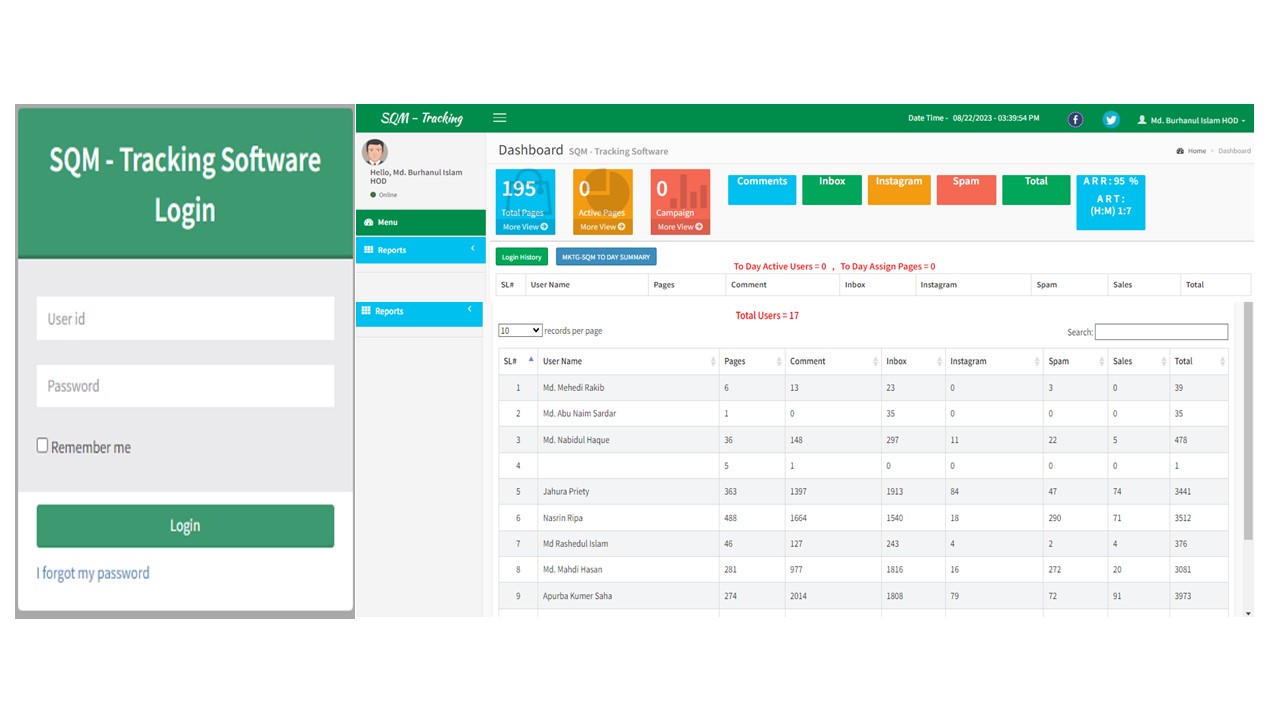The height and width of the screenshot is (720, 1280).
Task: Click the MKTG-SQM TO DAY SUMMARY button
Action: [606, 257]
